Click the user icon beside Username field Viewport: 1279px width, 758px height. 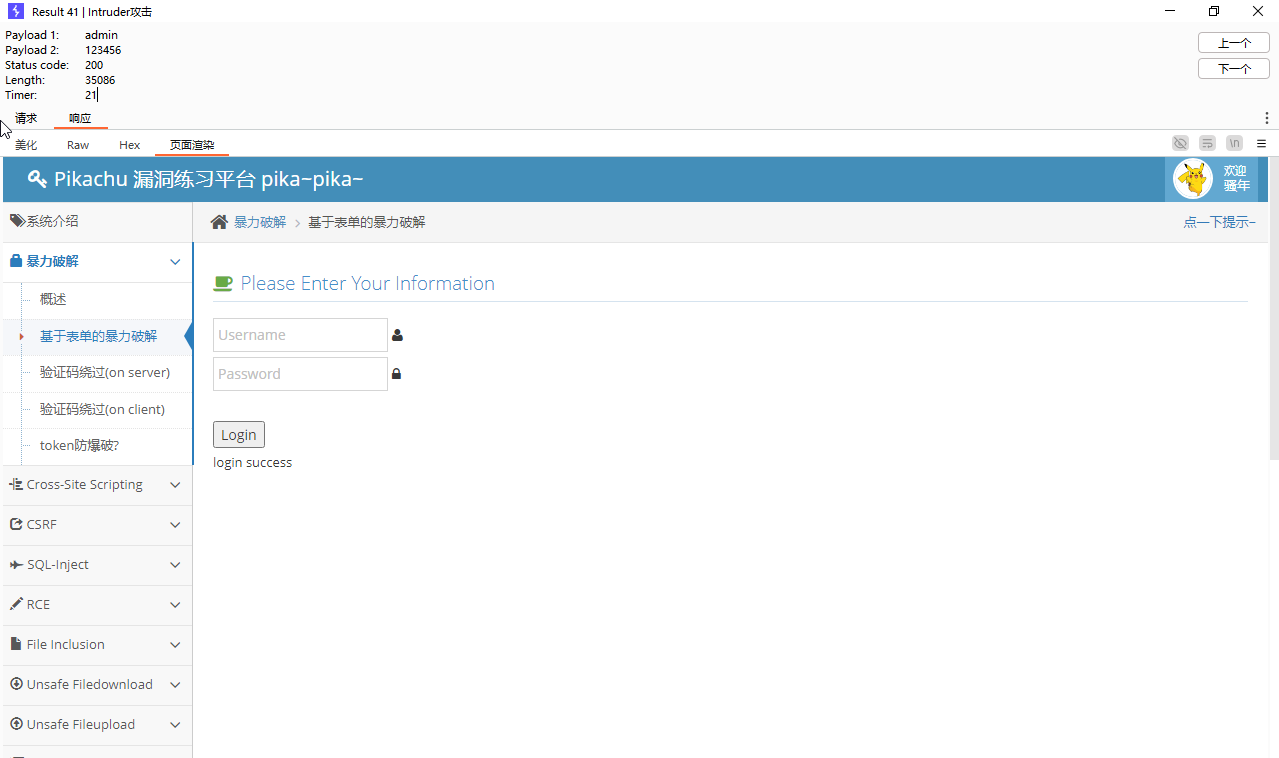397,335
